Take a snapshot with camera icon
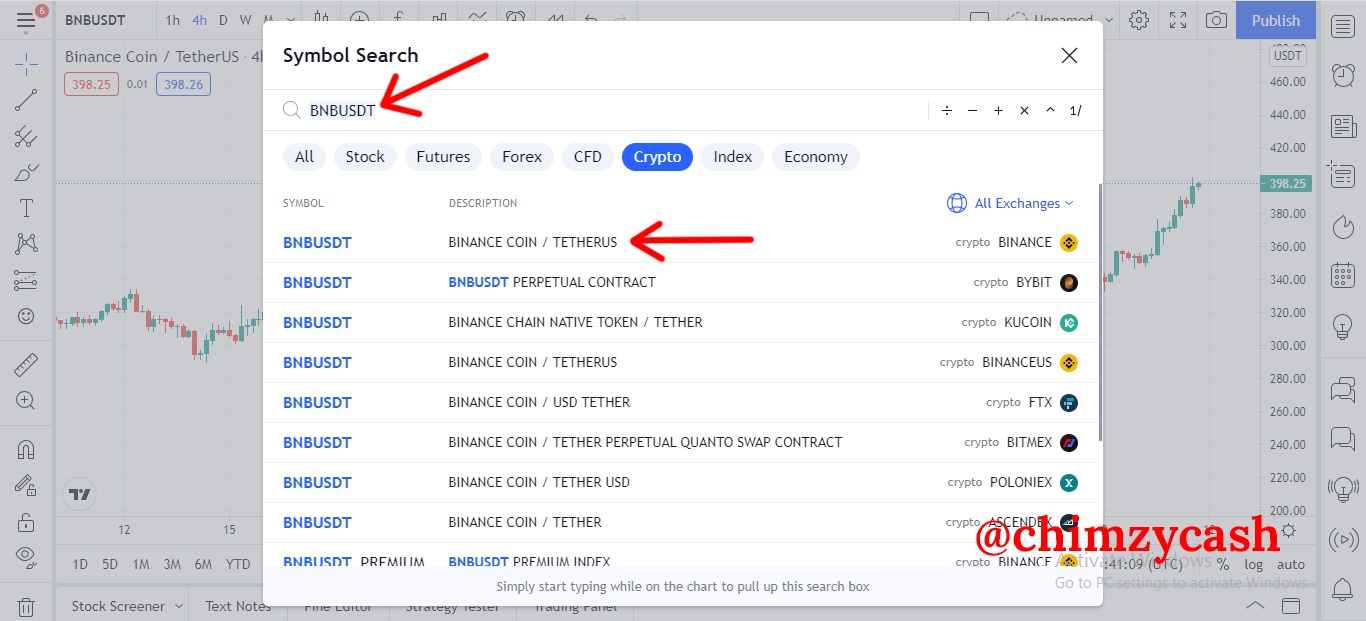 point(1216,20)
